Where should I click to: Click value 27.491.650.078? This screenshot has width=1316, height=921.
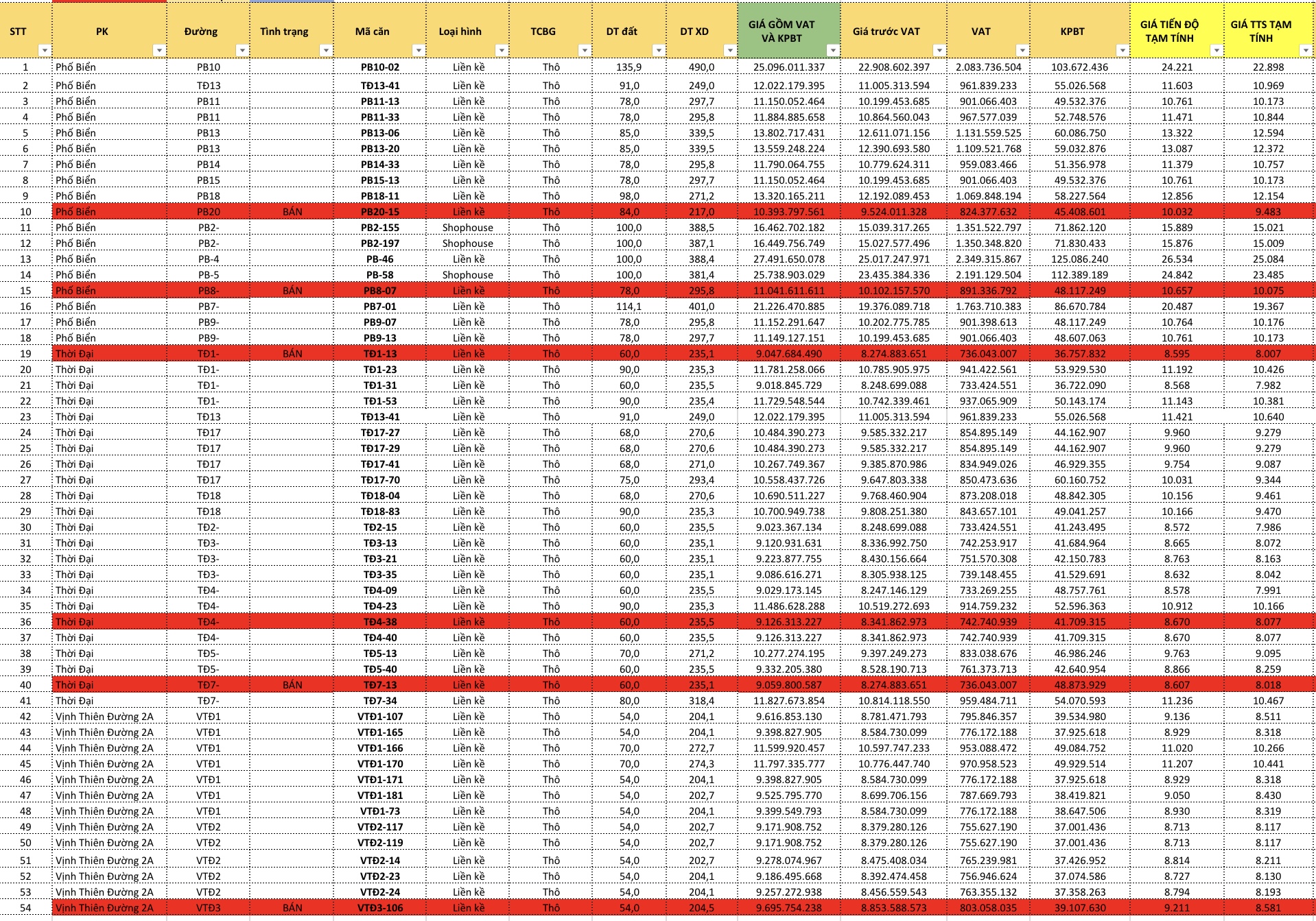789,259
